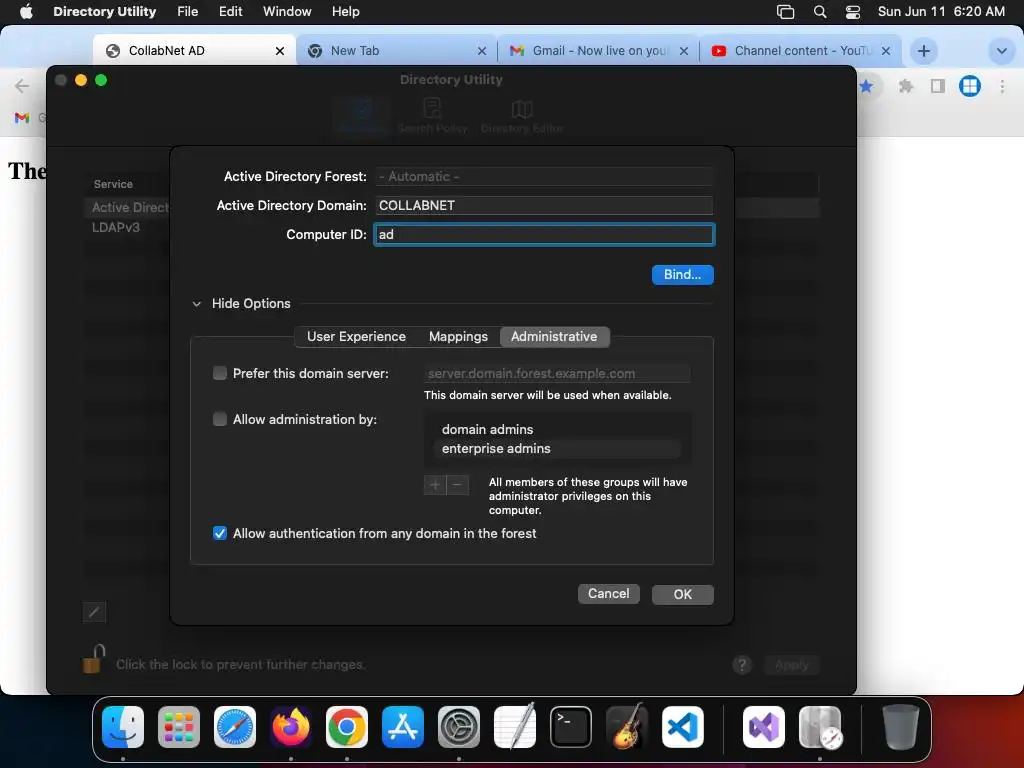Screen dimensions: 1024x768
Task: Click the help question mark button
Action: pos(742,665)
